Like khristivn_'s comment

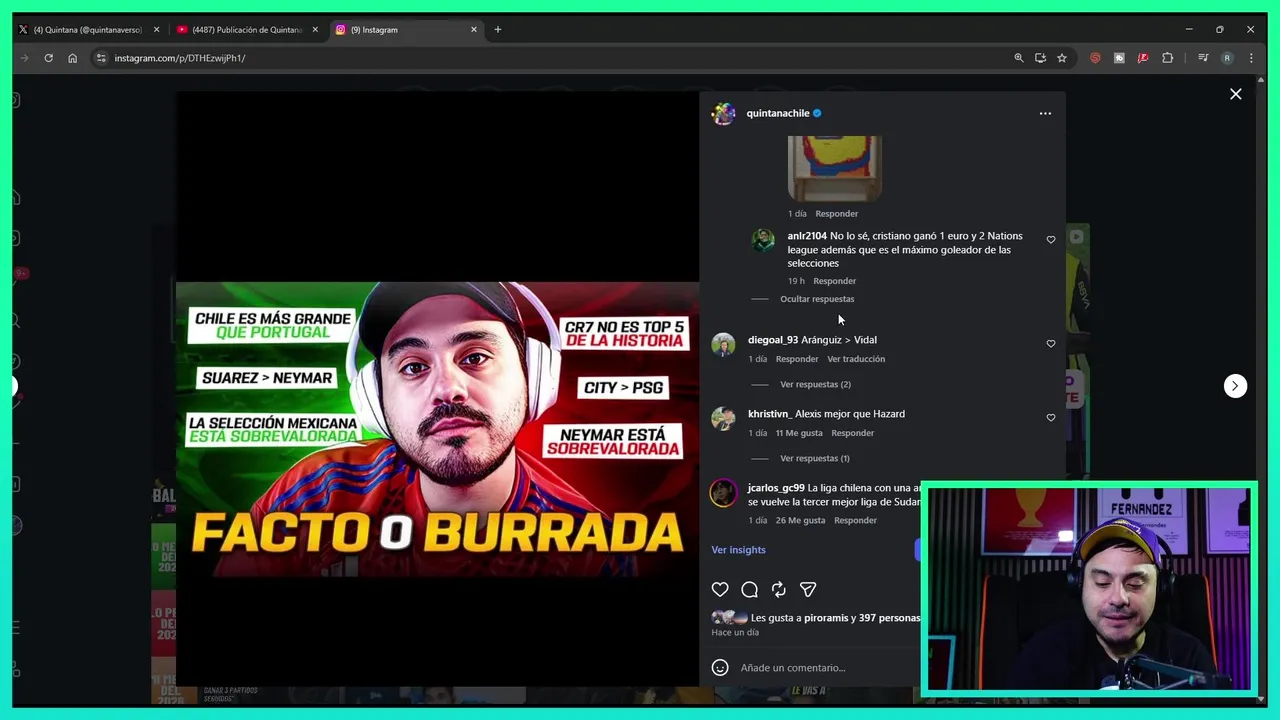(x=1050, y=418)
